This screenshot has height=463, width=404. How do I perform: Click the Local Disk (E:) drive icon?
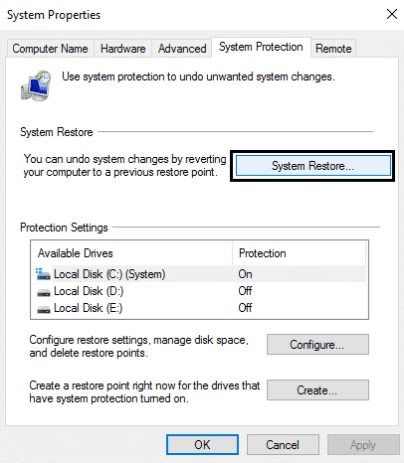(x=43, y=309)
